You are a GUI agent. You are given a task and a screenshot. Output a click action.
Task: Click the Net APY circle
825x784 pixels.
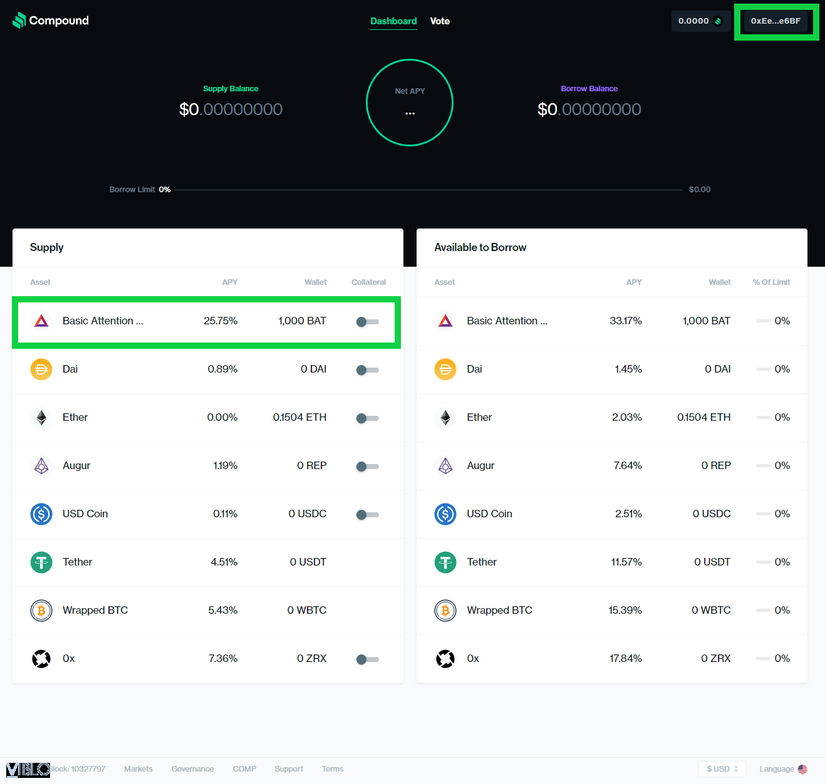(409, 103)
